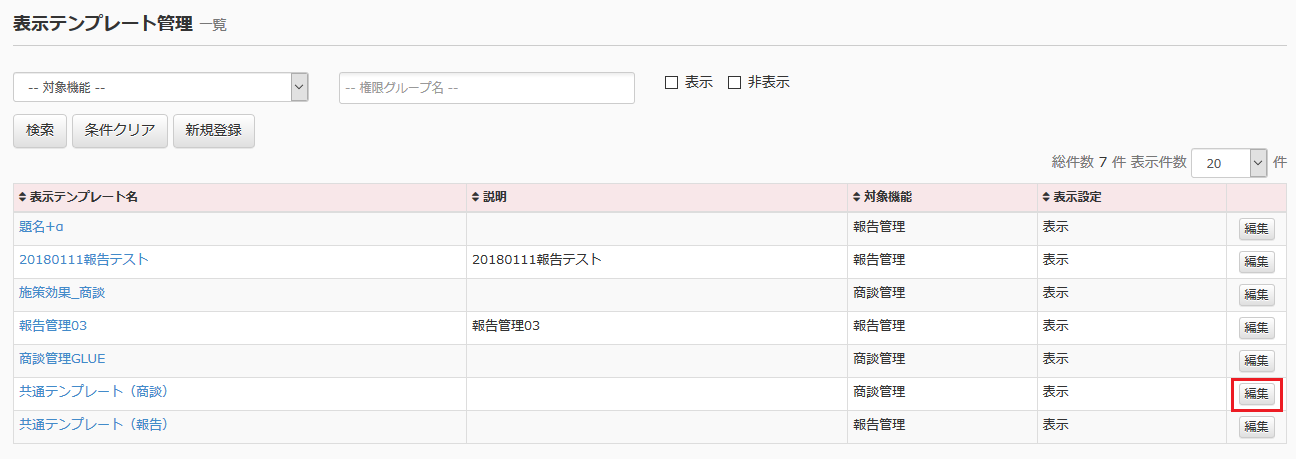Click 編集 for 報告管理03 row
Image resolution: width=1296 pixels, height=459 pixels.
click(1256, 328)
